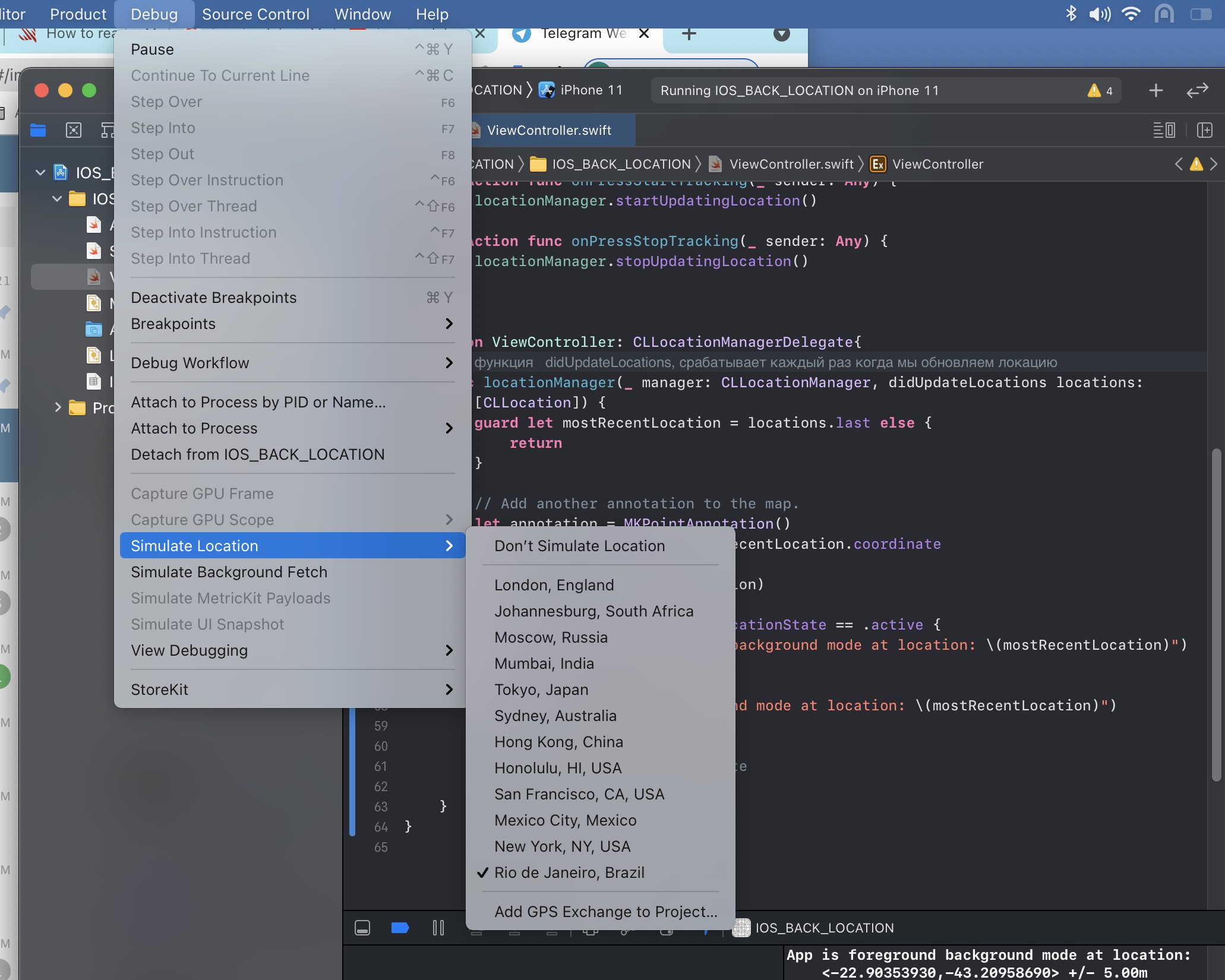The width and height of the screenshot is (1225, 980).
Task: Simulate San Francisco, CA, USA location
Action: pos(601,794)
